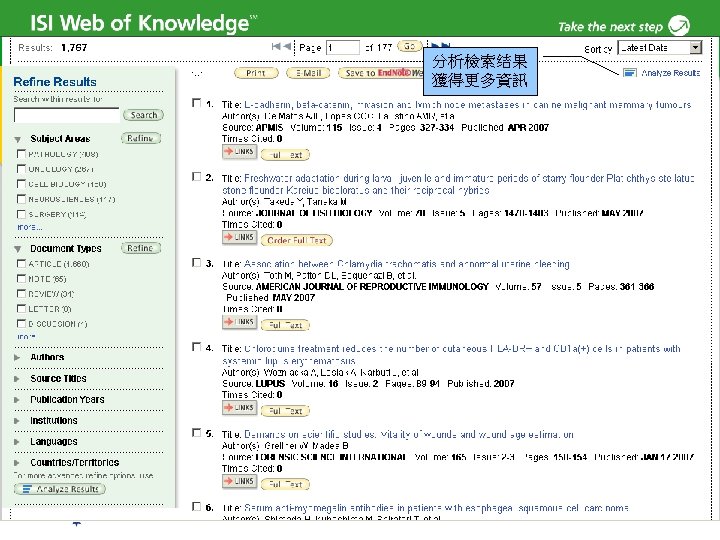720x540 pixels.
Task: Check the PATHOLOGY subject area box
Action: coord(21,153)
